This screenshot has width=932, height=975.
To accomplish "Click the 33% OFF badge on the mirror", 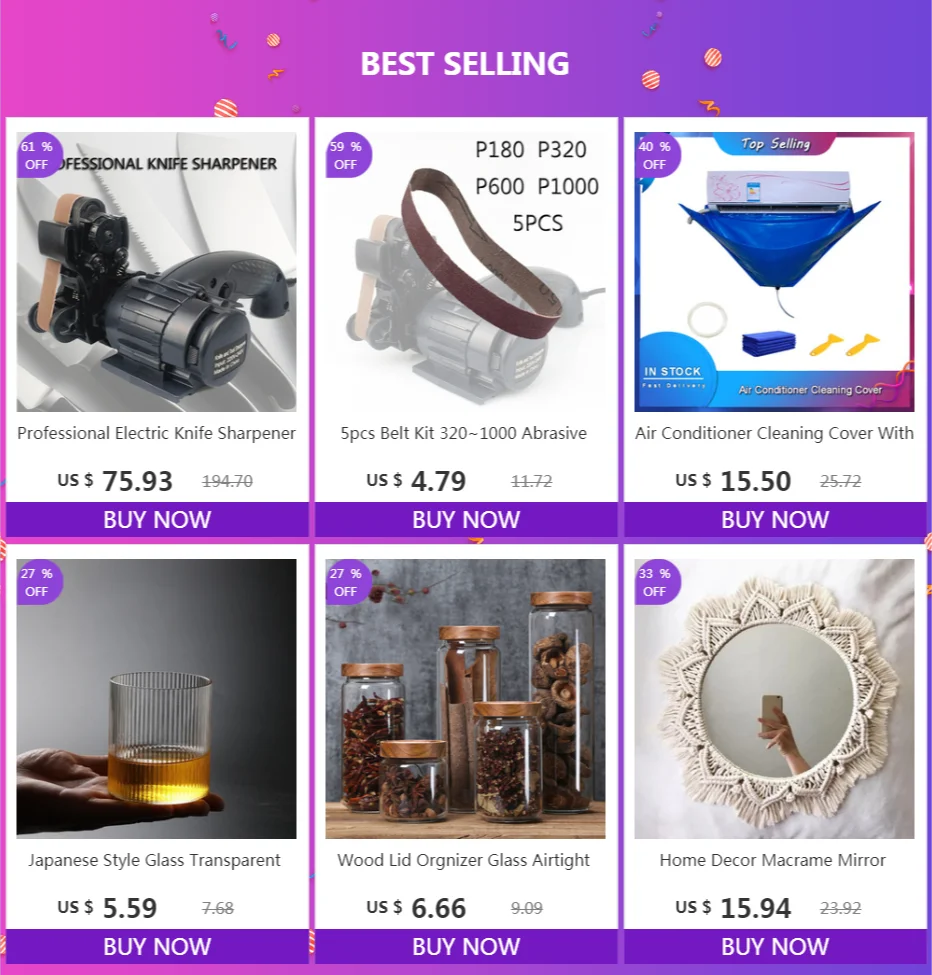I will (657, 583).
